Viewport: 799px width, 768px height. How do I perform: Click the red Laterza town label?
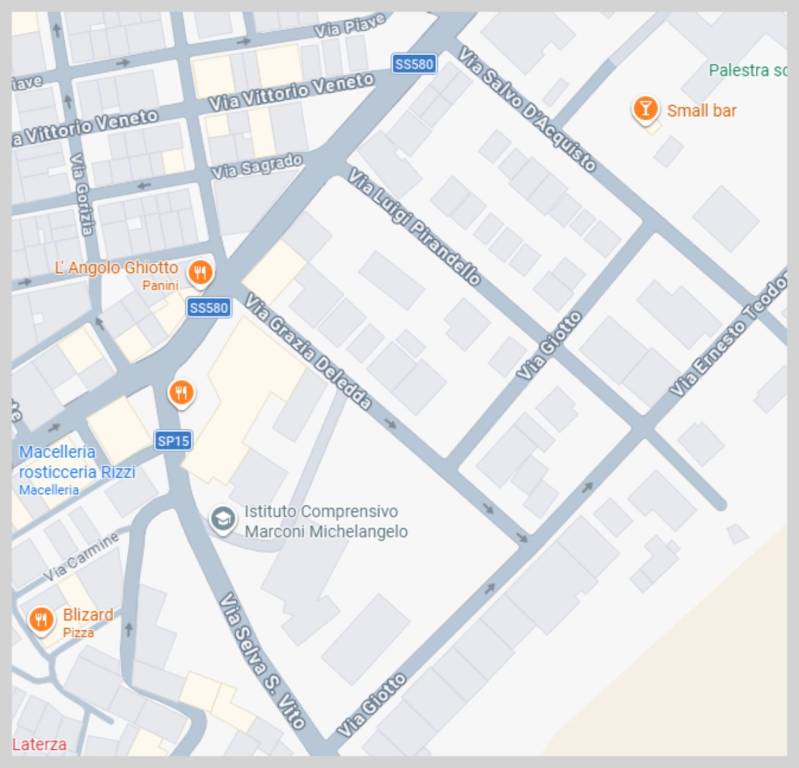40,744
